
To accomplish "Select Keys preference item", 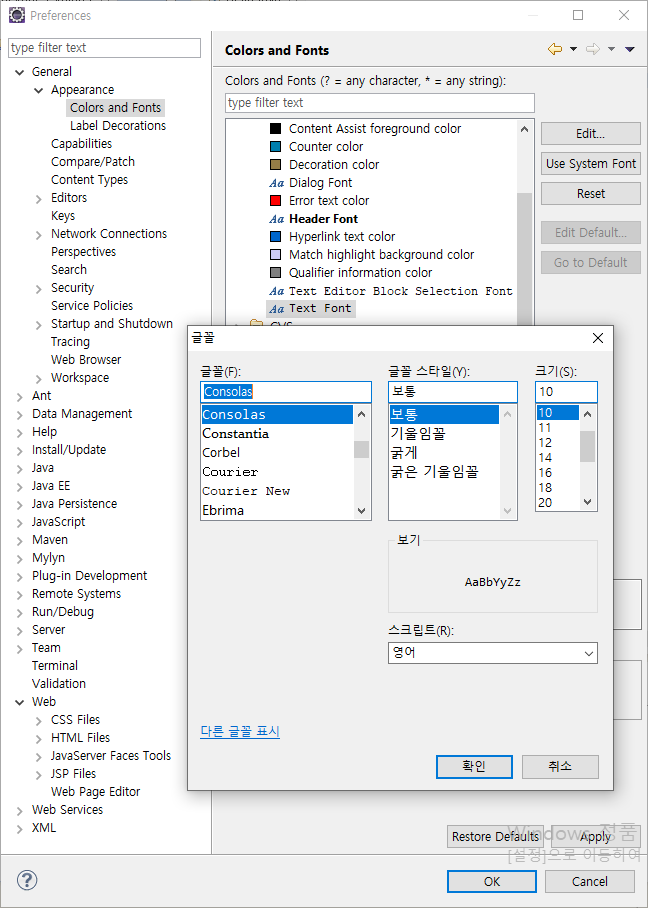I will pos(63,216).
